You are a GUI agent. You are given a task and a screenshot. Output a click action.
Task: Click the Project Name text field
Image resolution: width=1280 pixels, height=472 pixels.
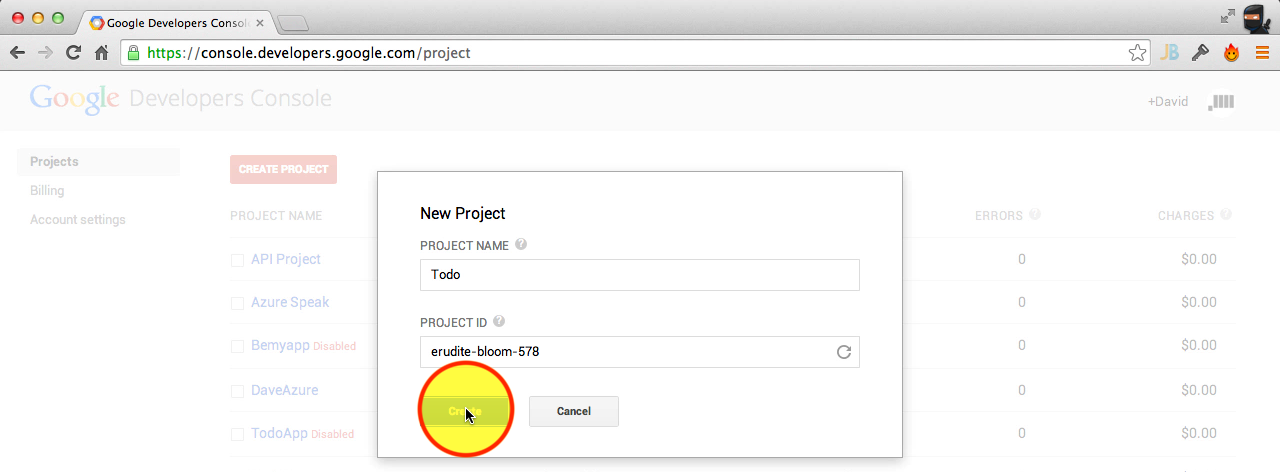click(640, 275)
